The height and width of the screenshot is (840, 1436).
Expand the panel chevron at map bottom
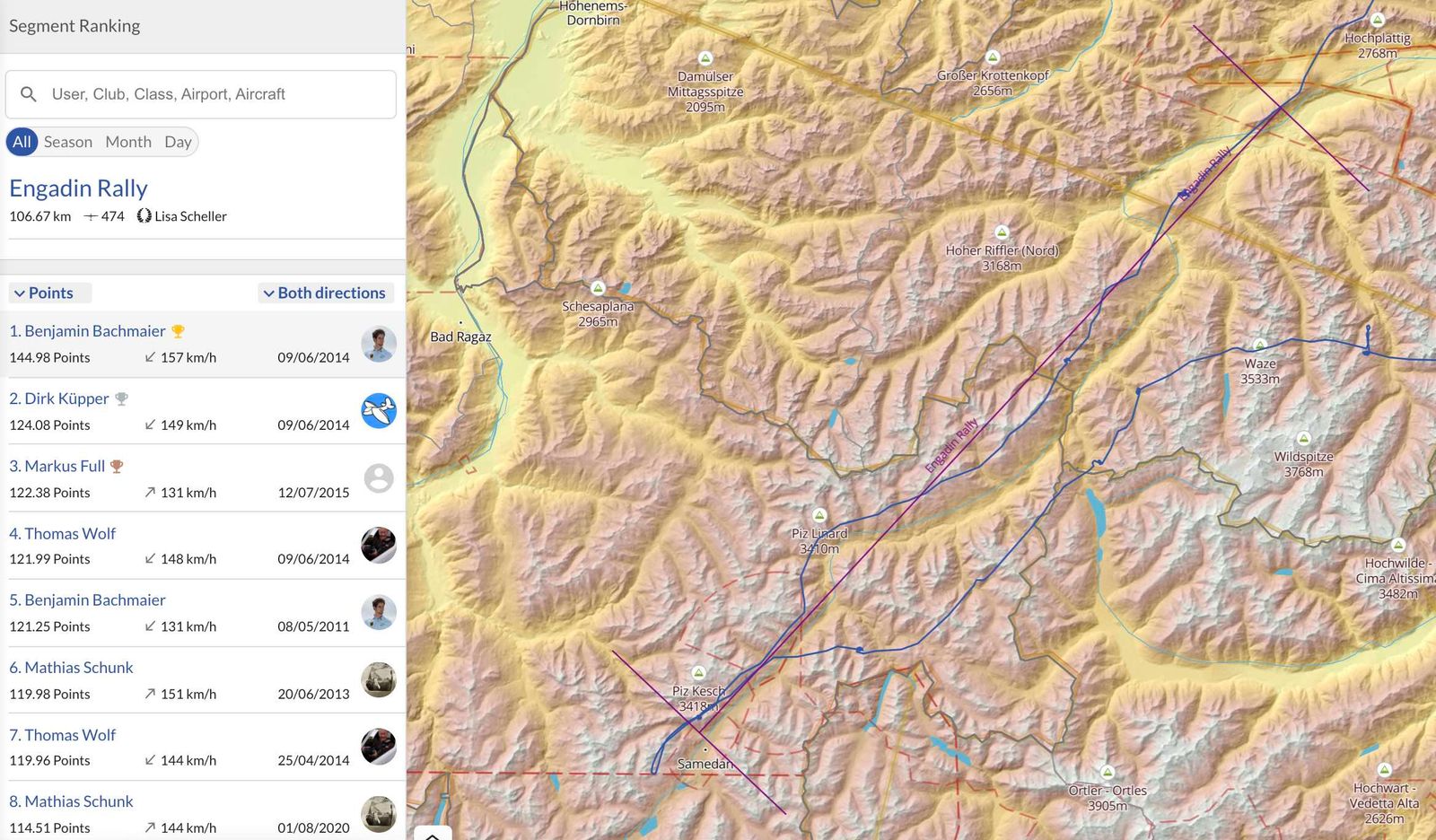(432, 836)
